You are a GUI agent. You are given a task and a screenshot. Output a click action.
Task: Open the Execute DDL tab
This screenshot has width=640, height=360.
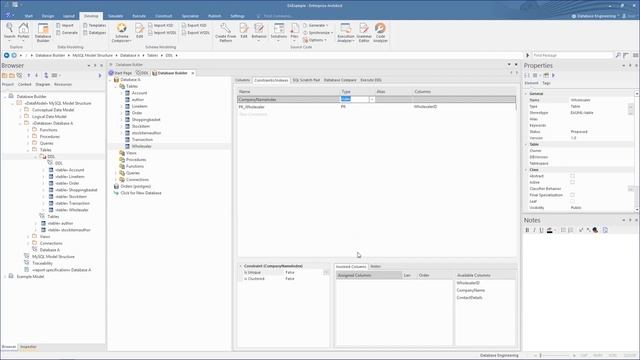[371, 80]
